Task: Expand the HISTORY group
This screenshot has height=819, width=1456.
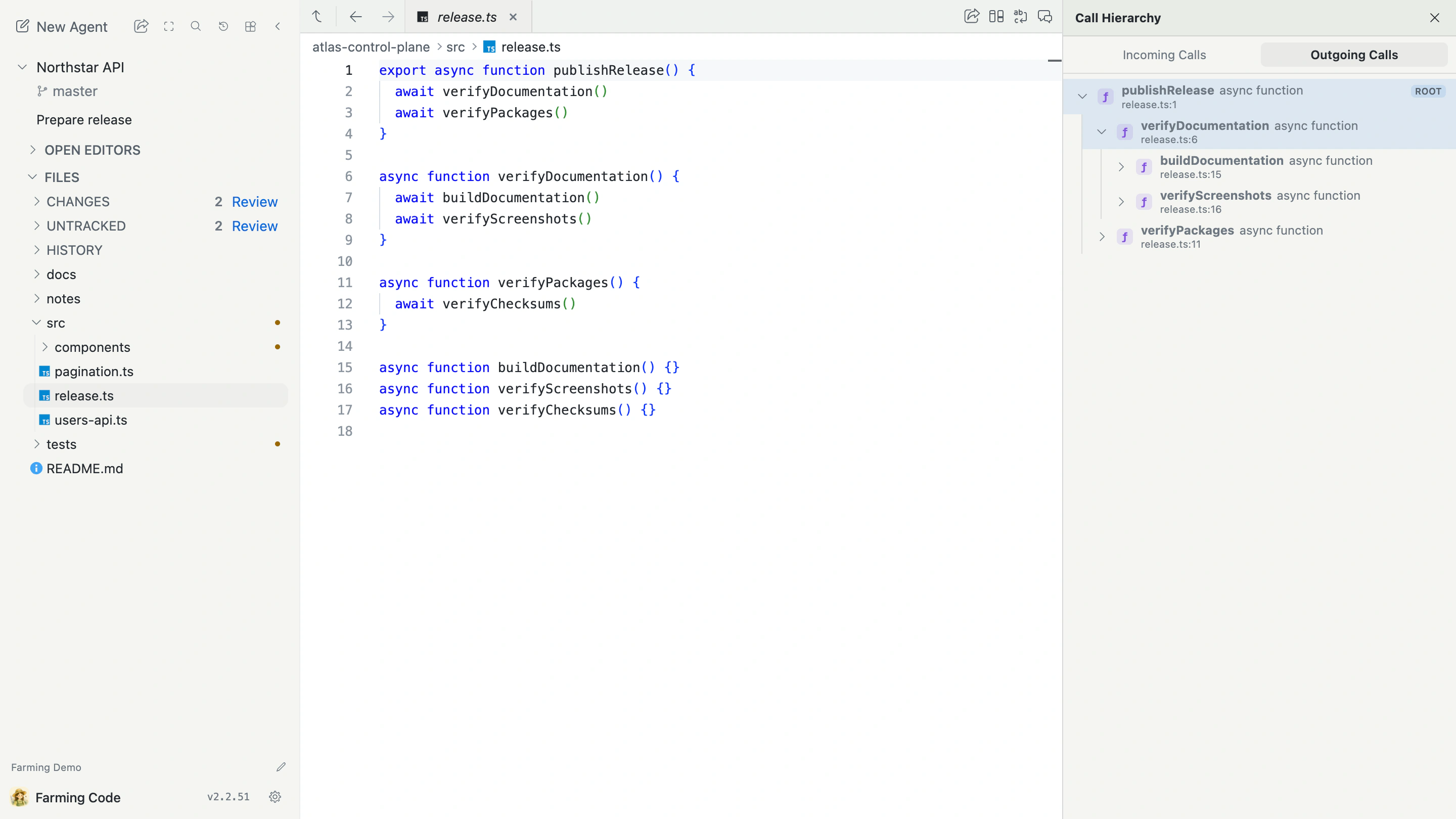Action: pyautogui.click(x=37, y=250)
